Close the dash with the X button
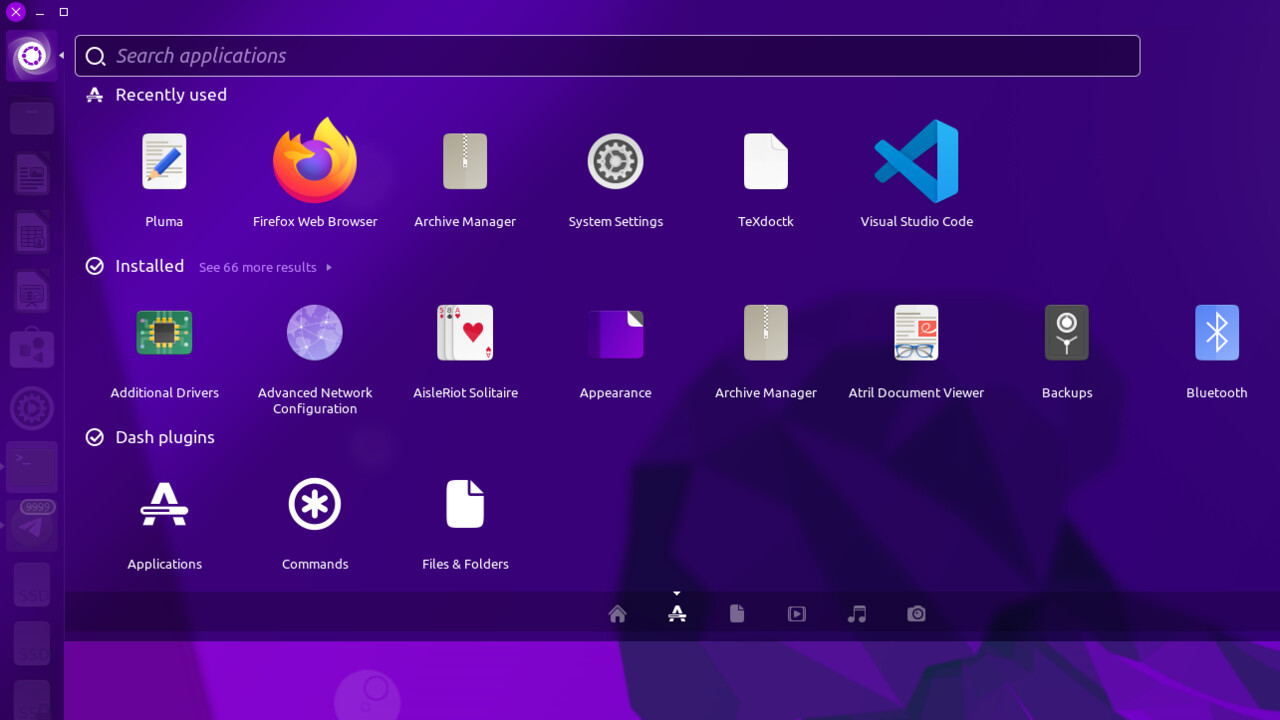1280x720 pixels. coord(16,12)
